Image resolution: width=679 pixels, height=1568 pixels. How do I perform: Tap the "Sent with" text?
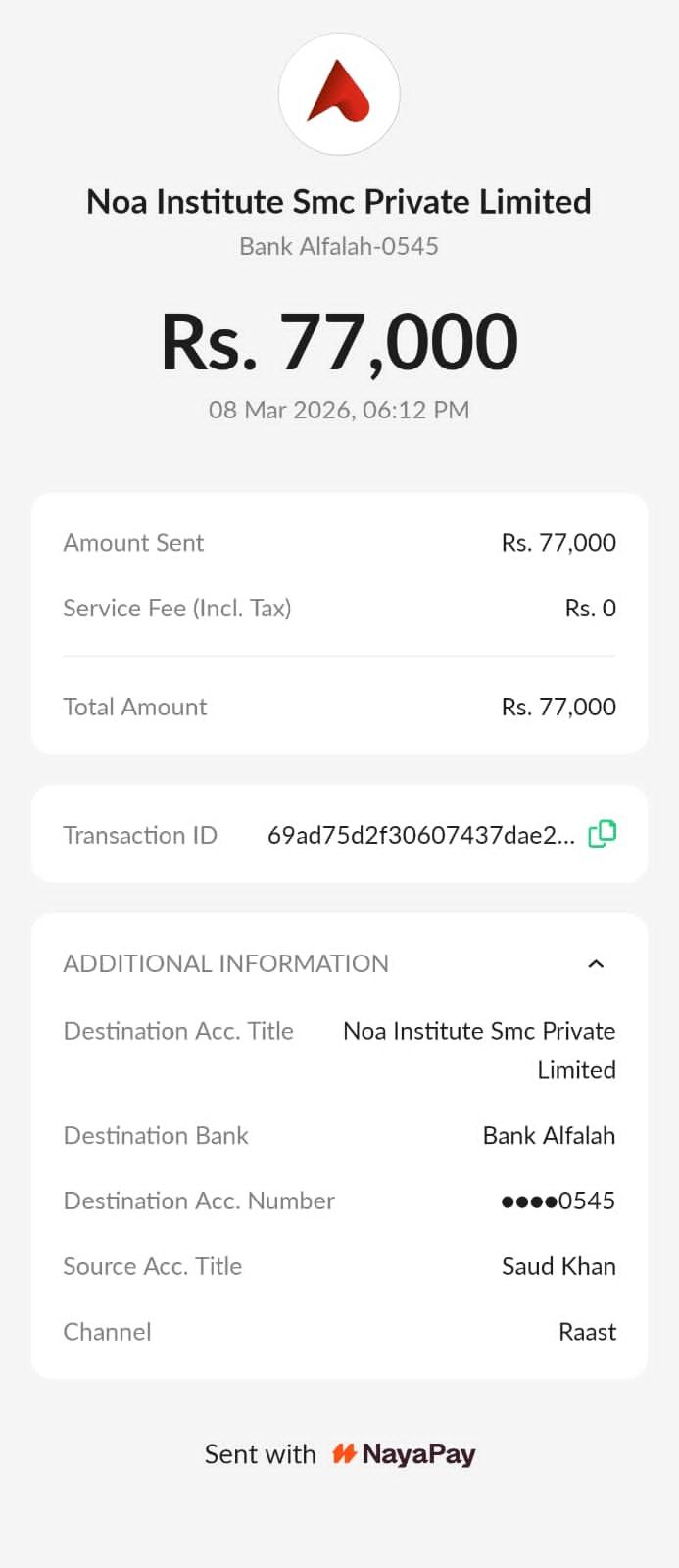pyautogui.click(x=260, y=1454)
